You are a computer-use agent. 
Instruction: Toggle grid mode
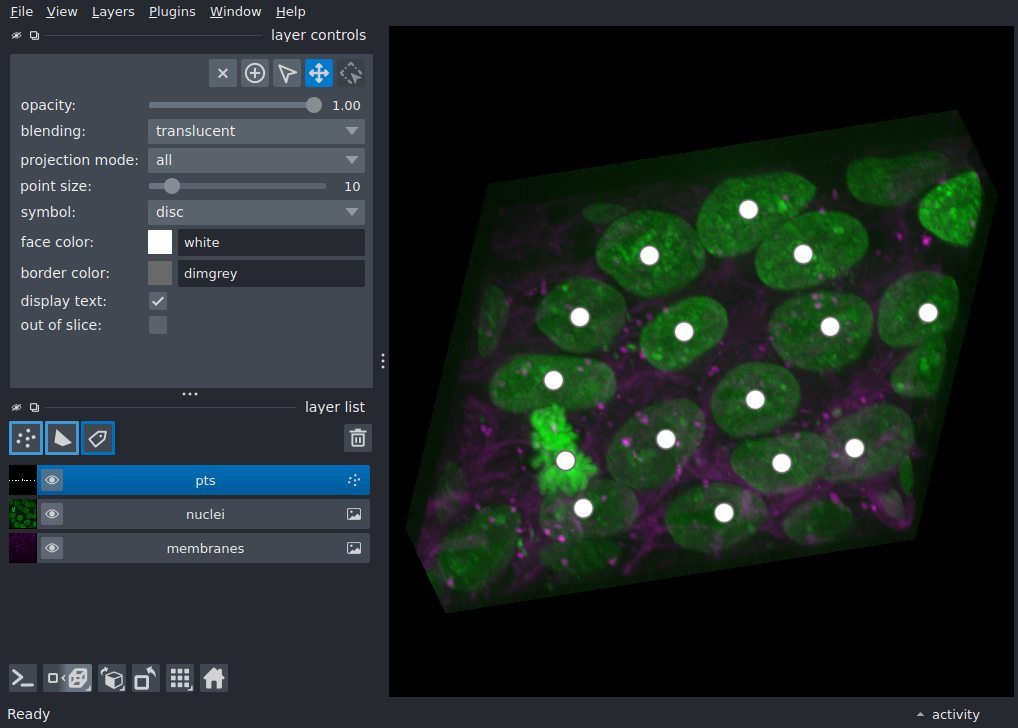coord(180,679)
